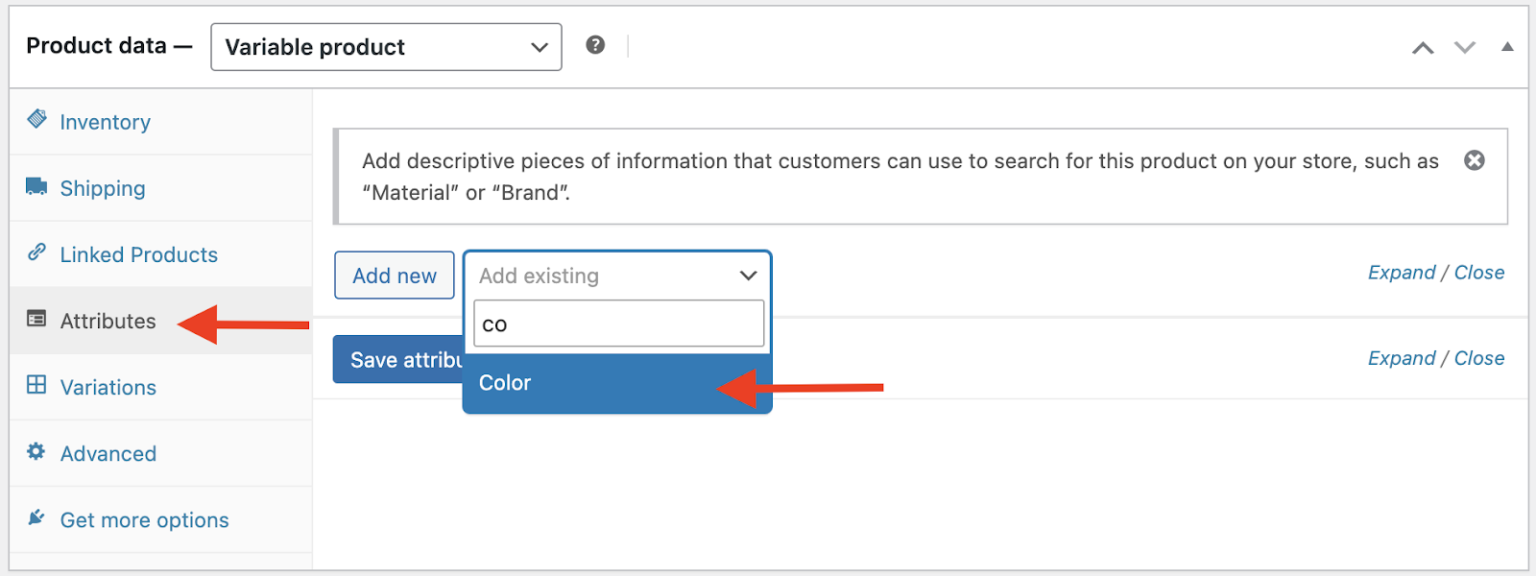Click the Get more options icon
The image size is (1536, 576).
(x=36, y=518)
